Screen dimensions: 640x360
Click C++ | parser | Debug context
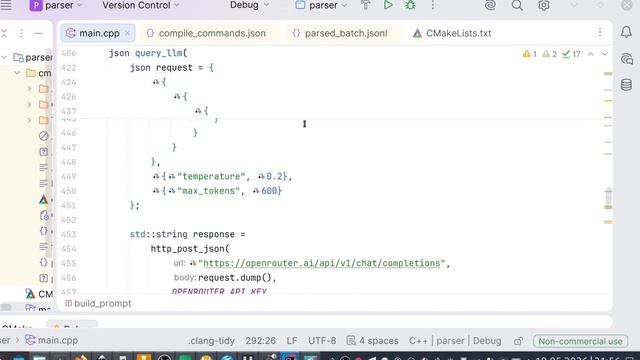click(x=455, y=340)
